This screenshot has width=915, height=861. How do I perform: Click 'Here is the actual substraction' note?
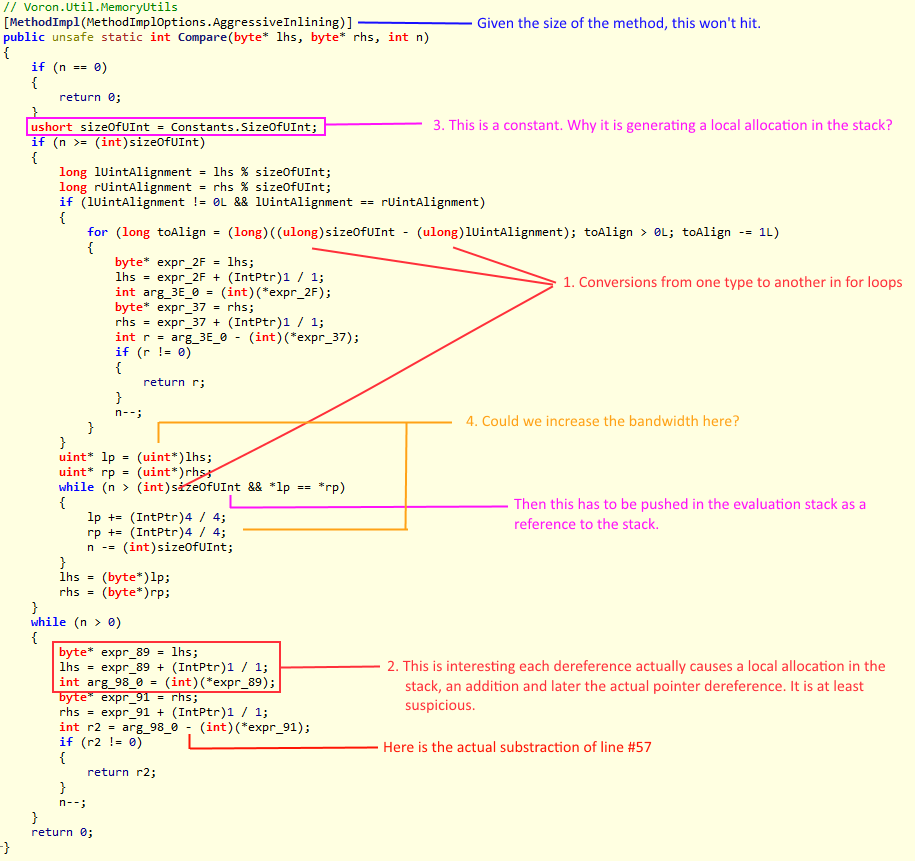(x=517, y=748)
